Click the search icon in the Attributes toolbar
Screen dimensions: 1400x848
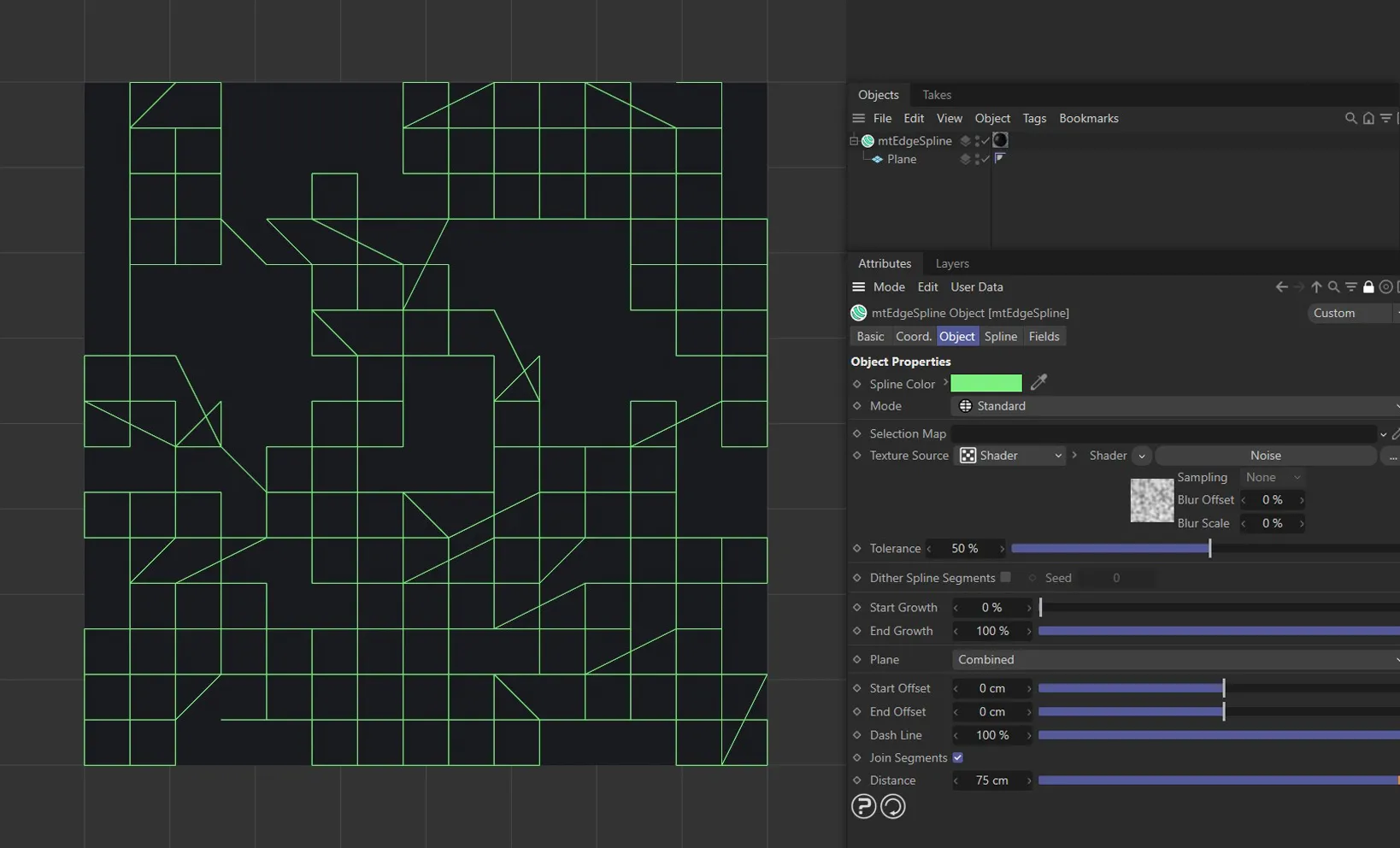coord(1333,287)
